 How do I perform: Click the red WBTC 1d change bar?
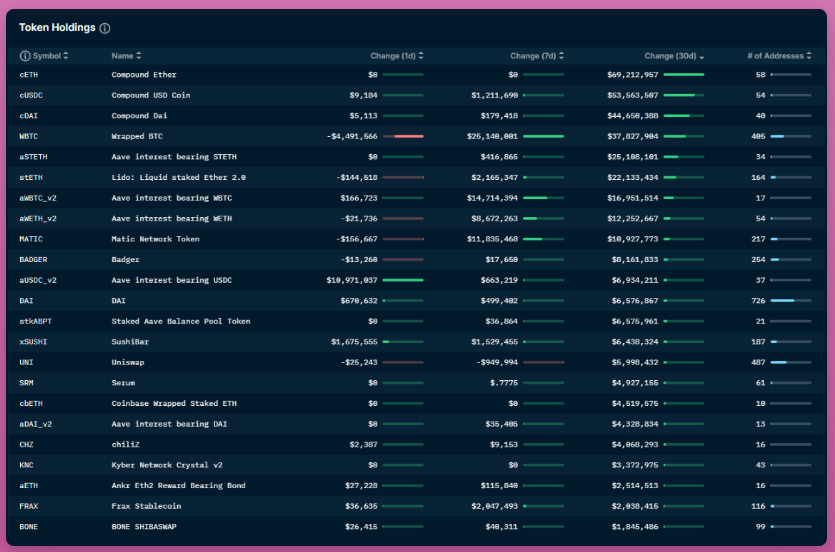(x=403, y=136)
